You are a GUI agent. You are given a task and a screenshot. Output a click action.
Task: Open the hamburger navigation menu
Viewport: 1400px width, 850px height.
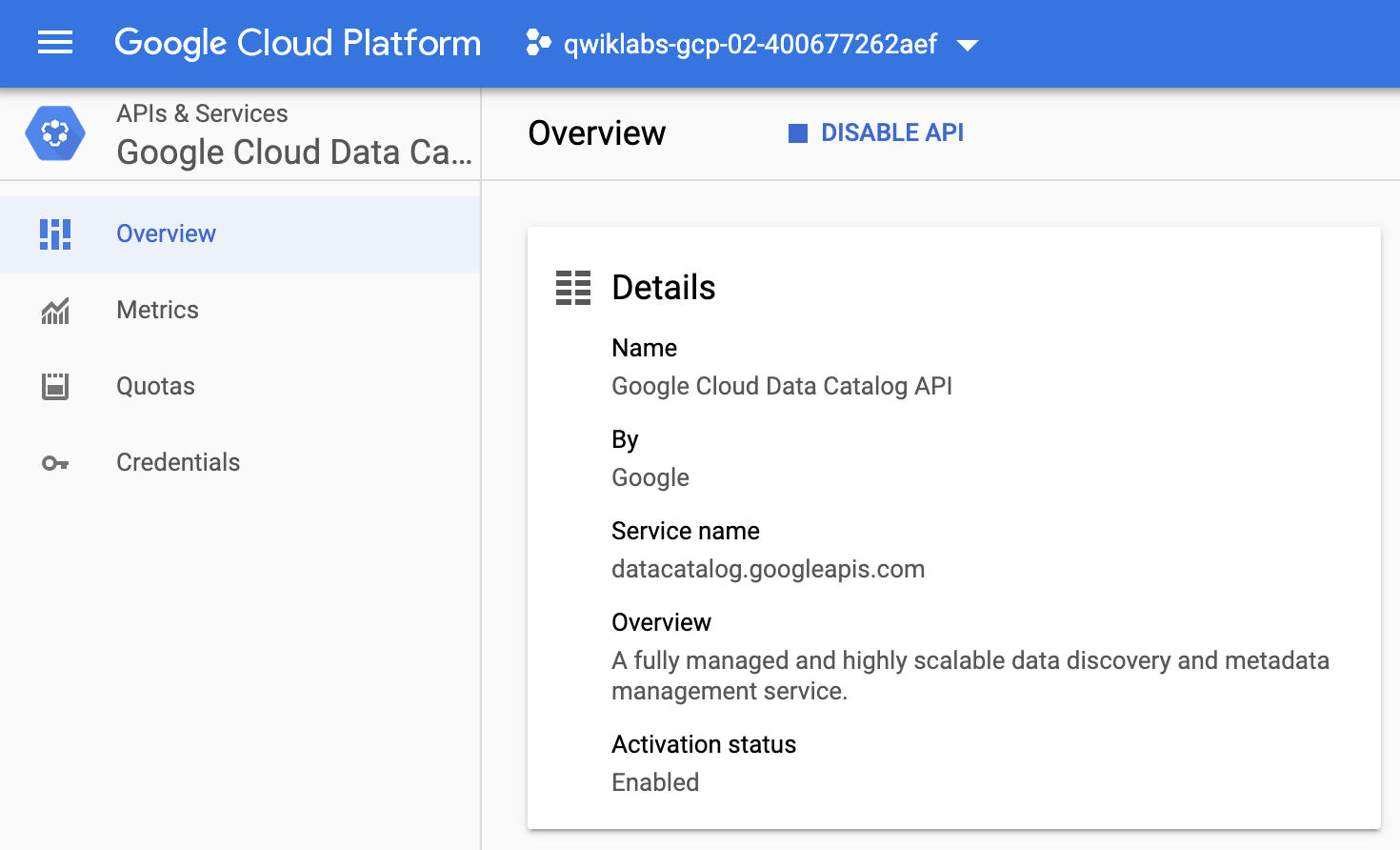tap(55, 43)
